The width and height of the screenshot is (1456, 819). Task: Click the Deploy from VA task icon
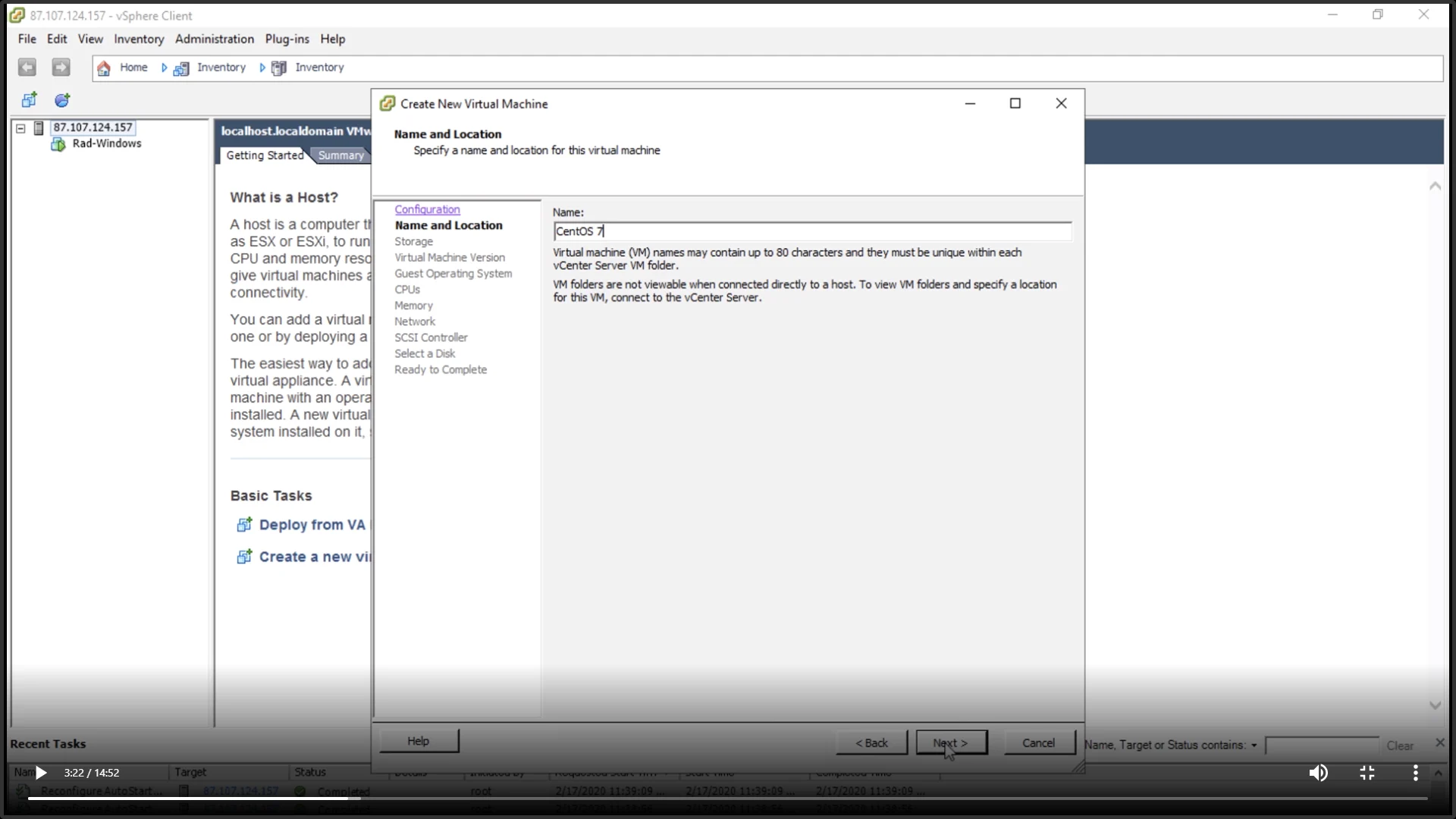pyautogui.click(x=244, y=524)
